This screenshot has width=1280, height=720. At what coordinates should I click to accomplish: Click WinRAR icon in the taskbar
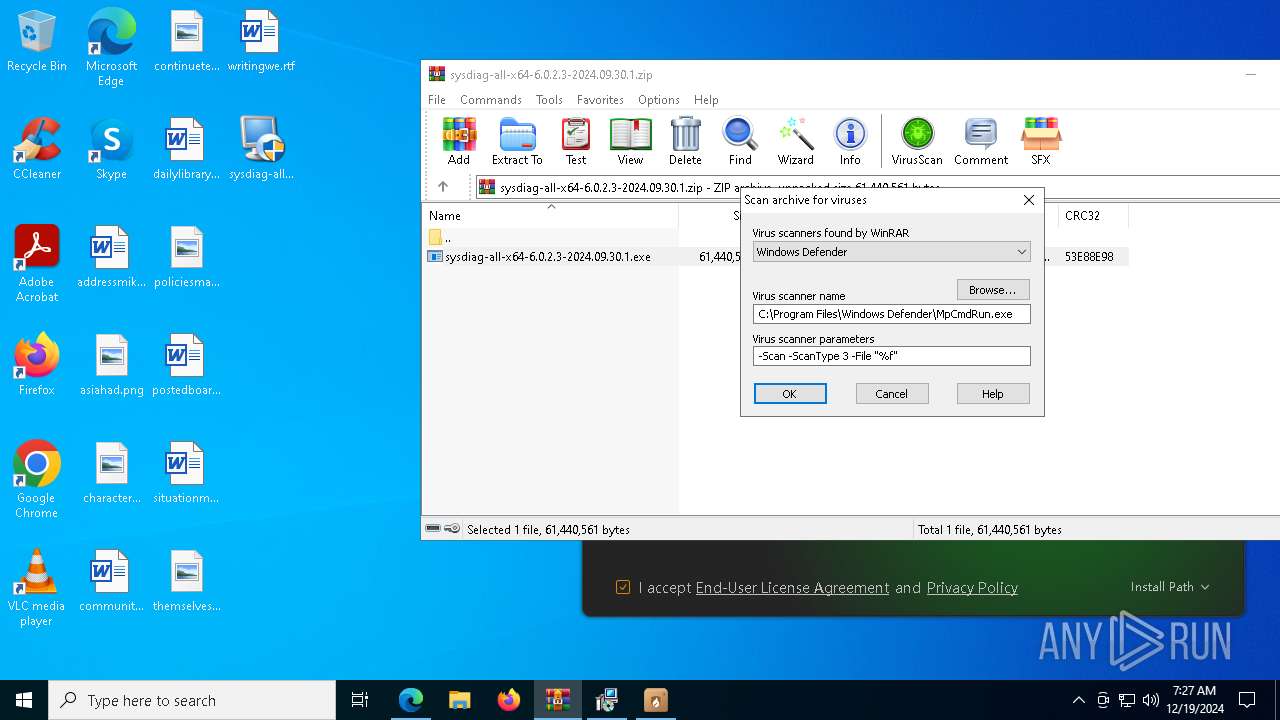coord(558,700)
